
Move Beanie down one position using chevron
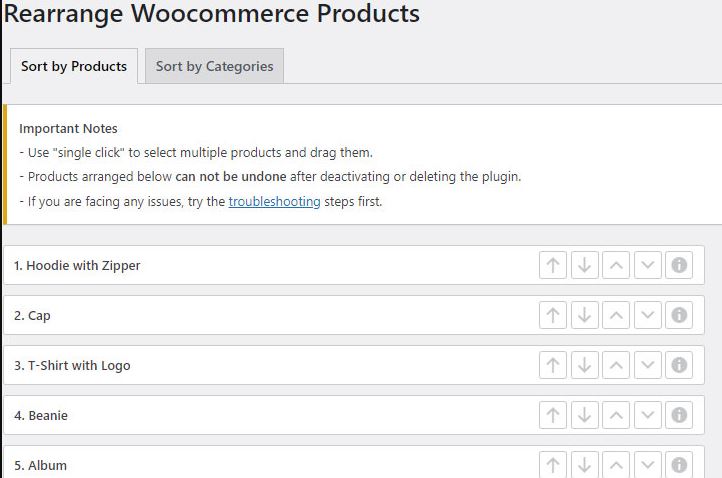pyautogui.click(x=647, y=415)
